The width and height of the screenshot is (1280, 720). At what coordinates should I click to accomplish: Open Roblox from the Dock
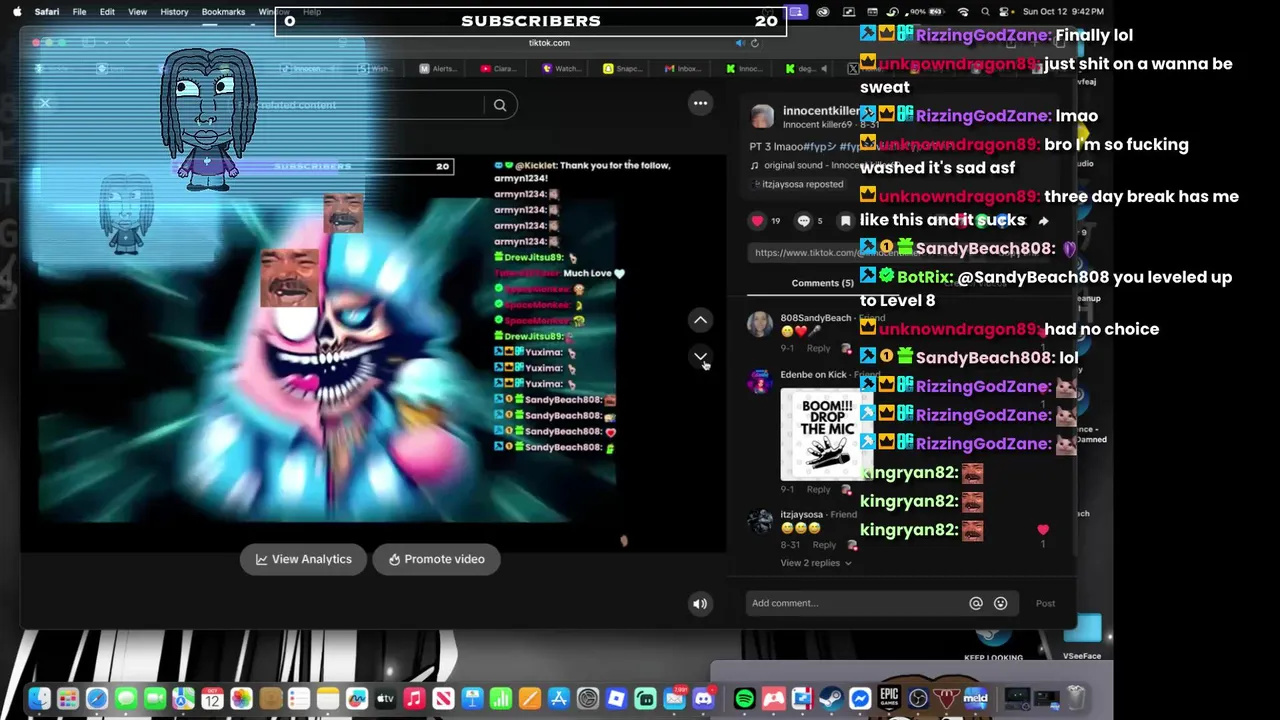pos(616,699)
